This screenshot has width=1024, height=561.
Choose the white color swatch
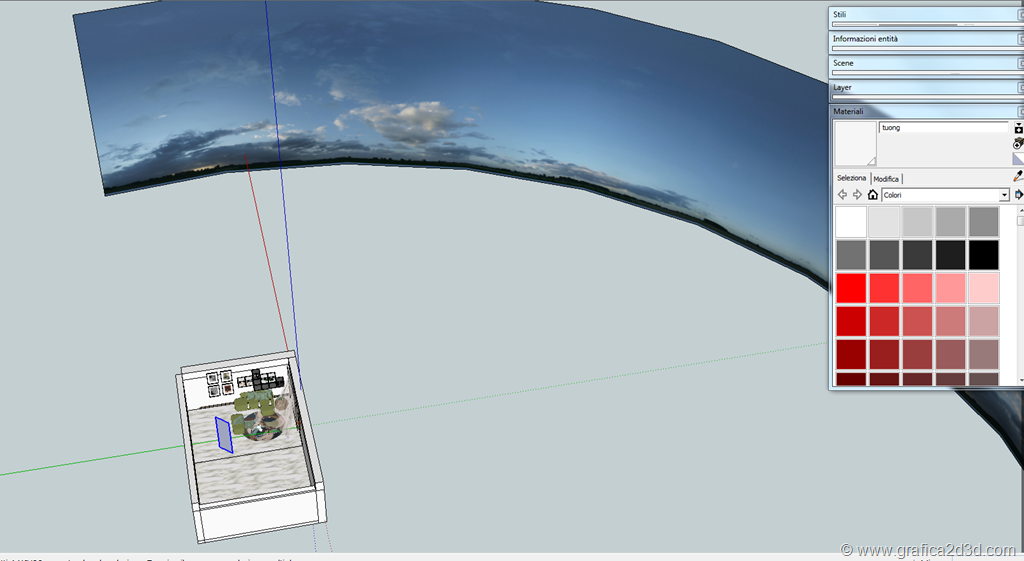coord(851,221)
